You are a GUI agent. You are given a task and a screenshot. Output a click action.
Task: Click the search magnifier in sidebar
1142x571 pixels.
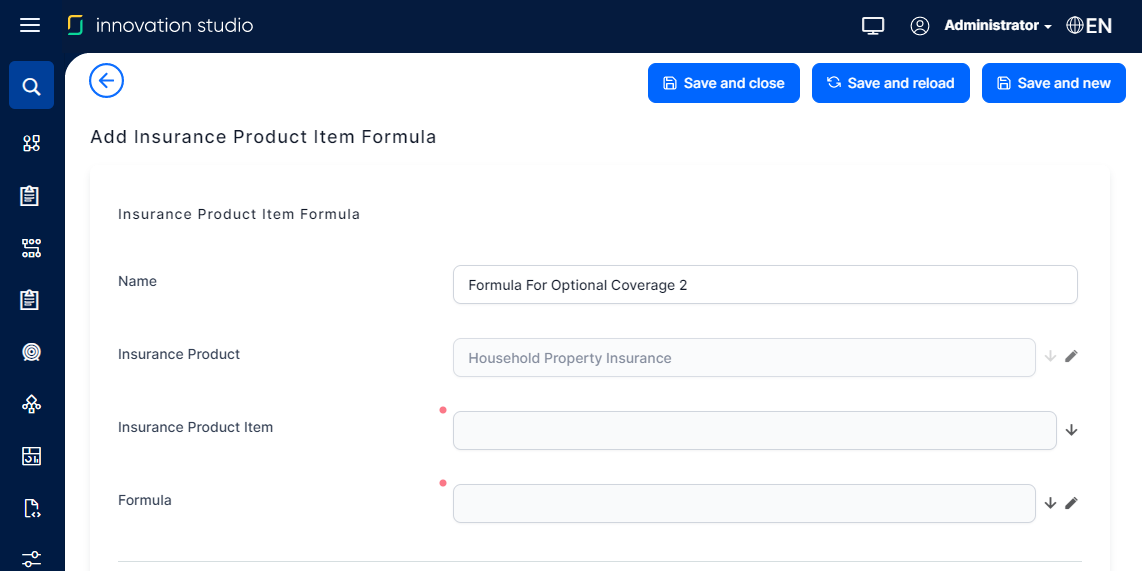(x=31, y=87)
